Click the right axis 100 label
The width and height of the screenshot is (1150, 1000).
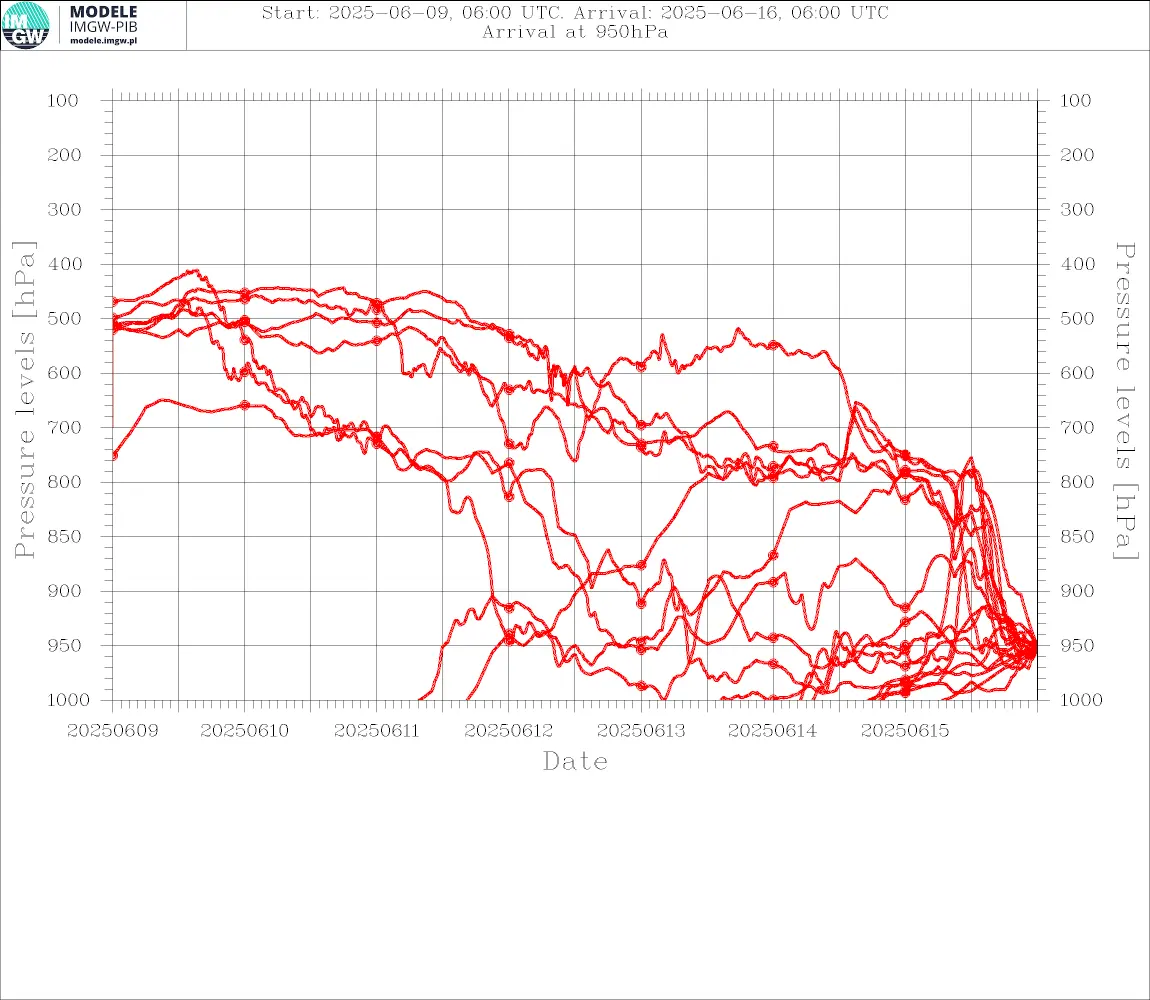tap(1076, 101)
